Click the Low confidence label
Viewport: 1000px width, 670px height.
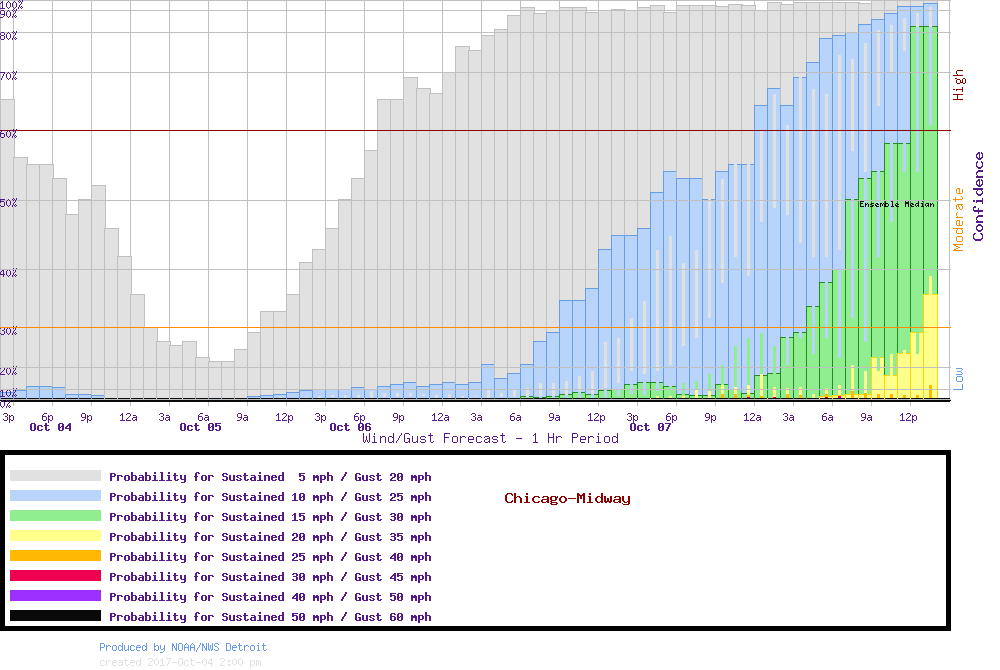tap(959, 379)
